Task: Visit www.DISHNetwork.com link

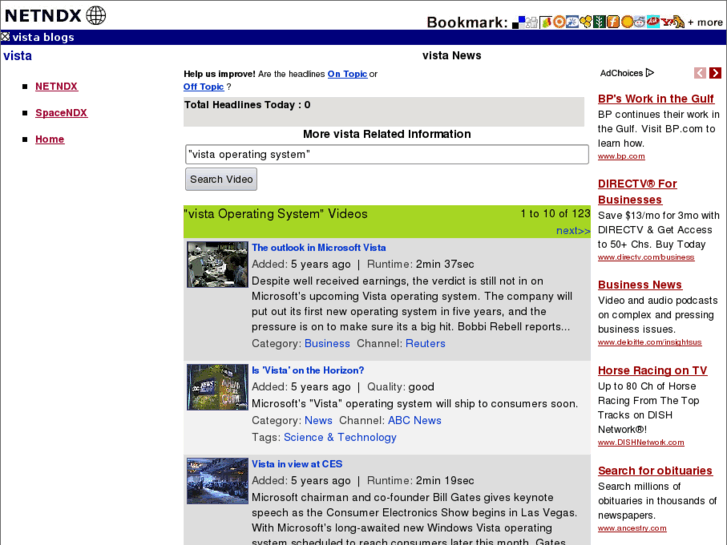Action: [x=641, y=442]
